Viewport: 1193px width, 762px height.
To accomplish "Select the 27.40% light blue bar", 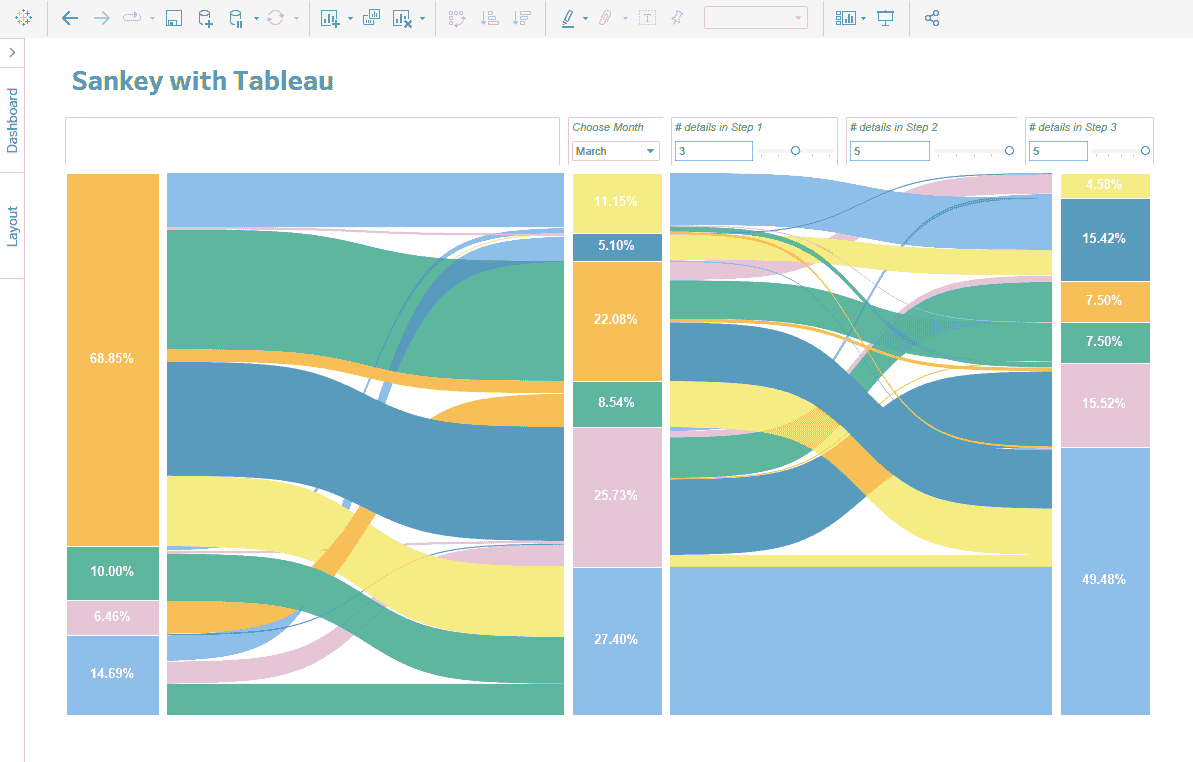I will click(x=617, y=641).
